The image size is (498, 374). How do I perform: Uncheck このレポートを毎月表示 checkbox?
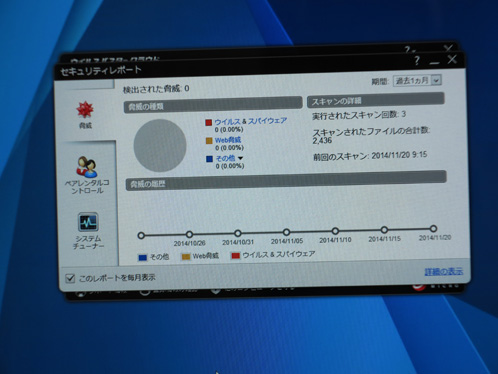coord(70,278)
